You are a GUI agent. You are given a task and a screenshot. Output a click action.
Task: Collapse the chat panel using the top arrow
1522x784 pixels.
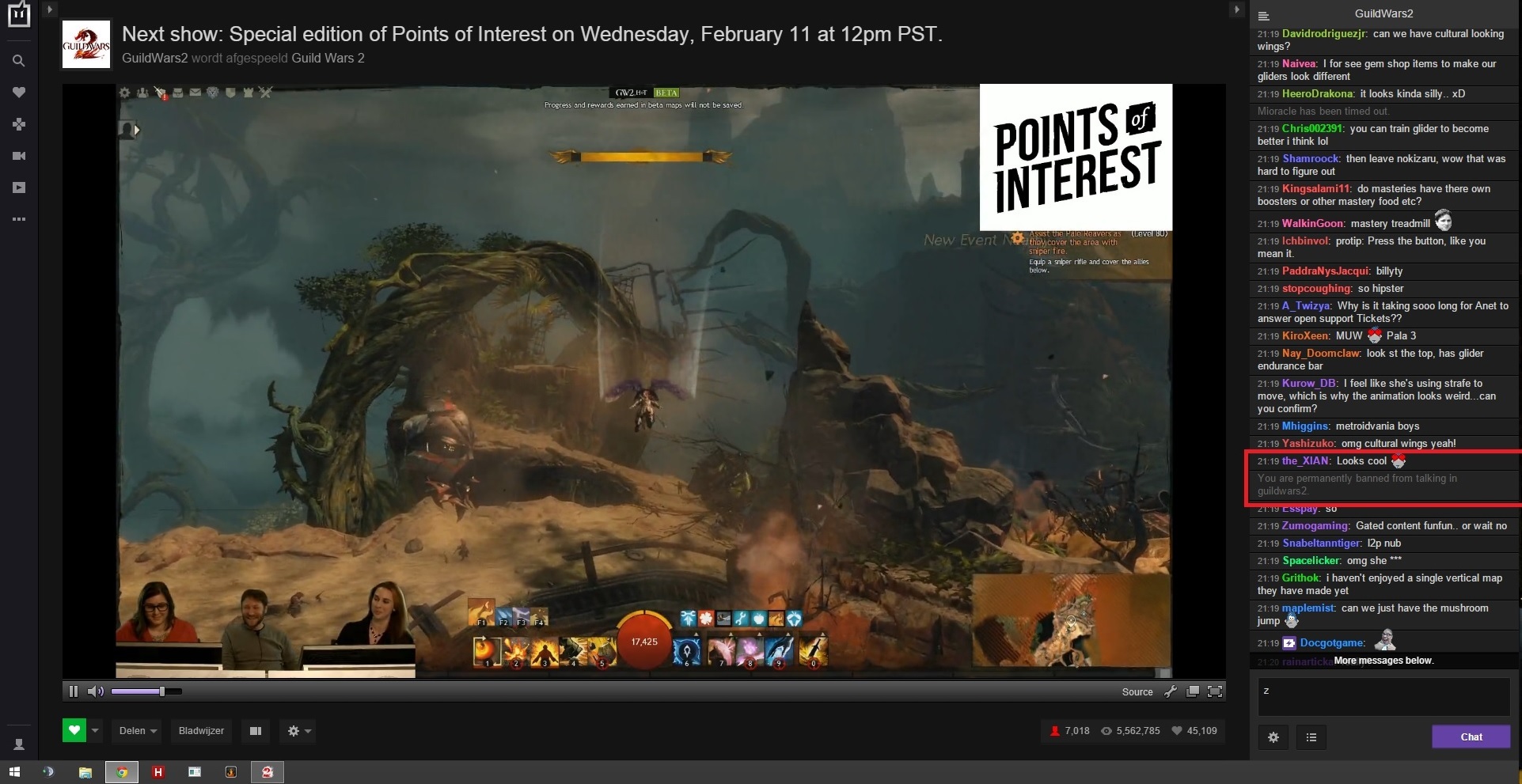[x=1236, y=9]
